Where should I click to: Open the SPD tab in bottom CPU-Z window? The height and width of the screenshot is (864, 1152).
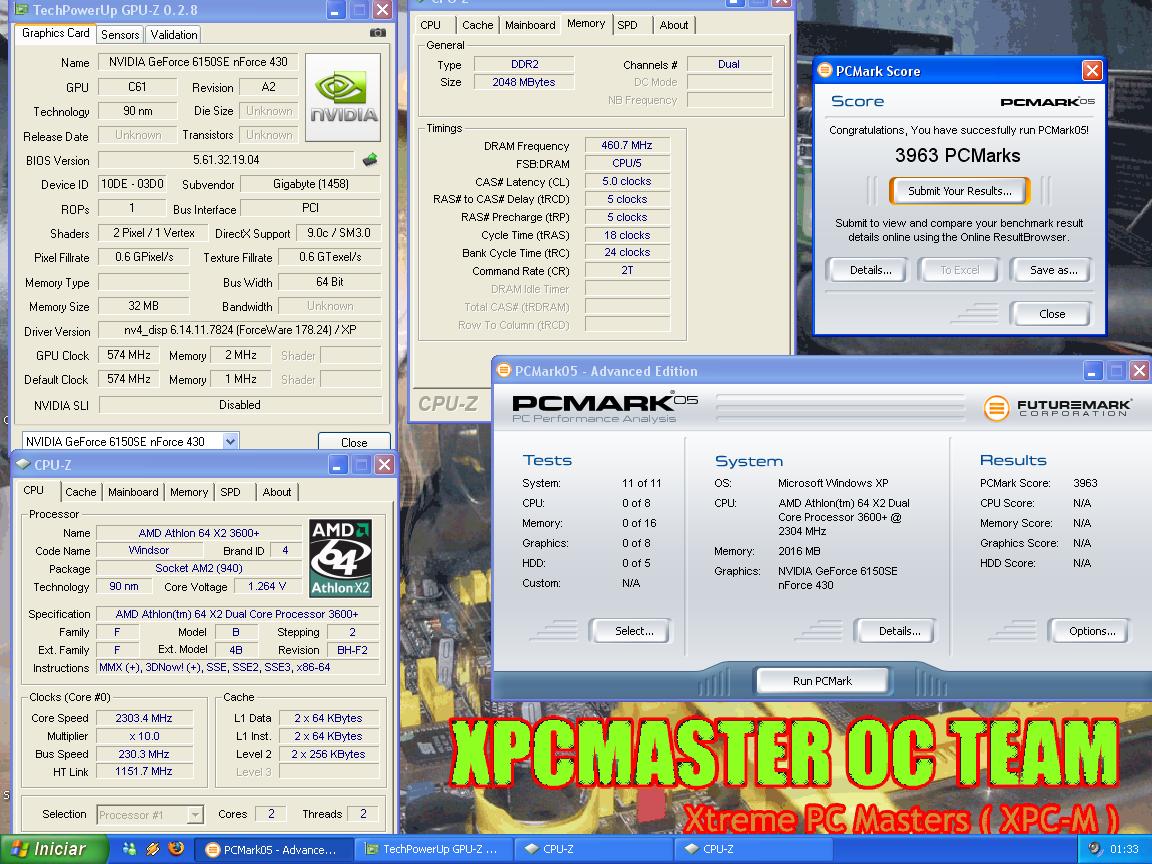pos(231,492)
